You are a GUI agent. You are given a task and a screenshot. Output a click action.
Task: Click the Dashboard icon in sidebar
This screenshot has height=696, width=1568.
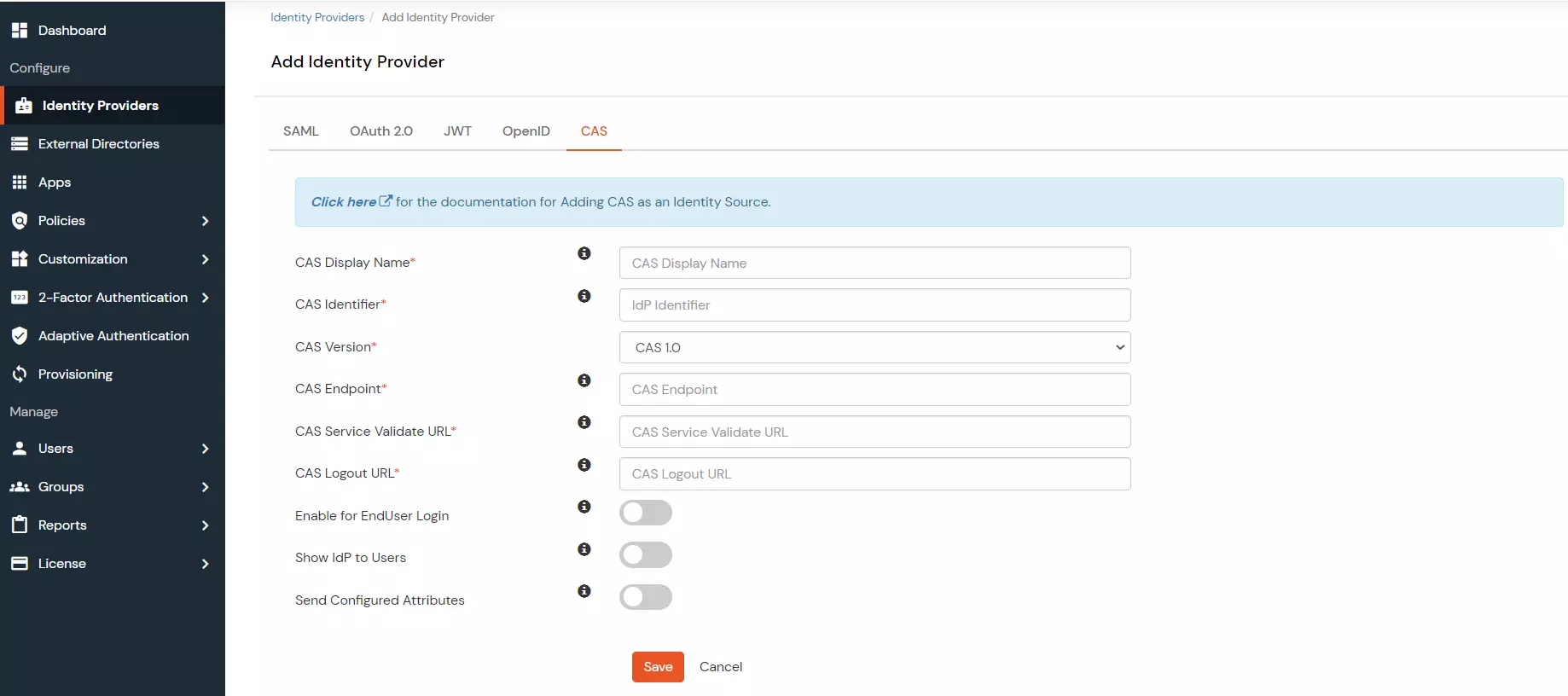tap(20, 31)
